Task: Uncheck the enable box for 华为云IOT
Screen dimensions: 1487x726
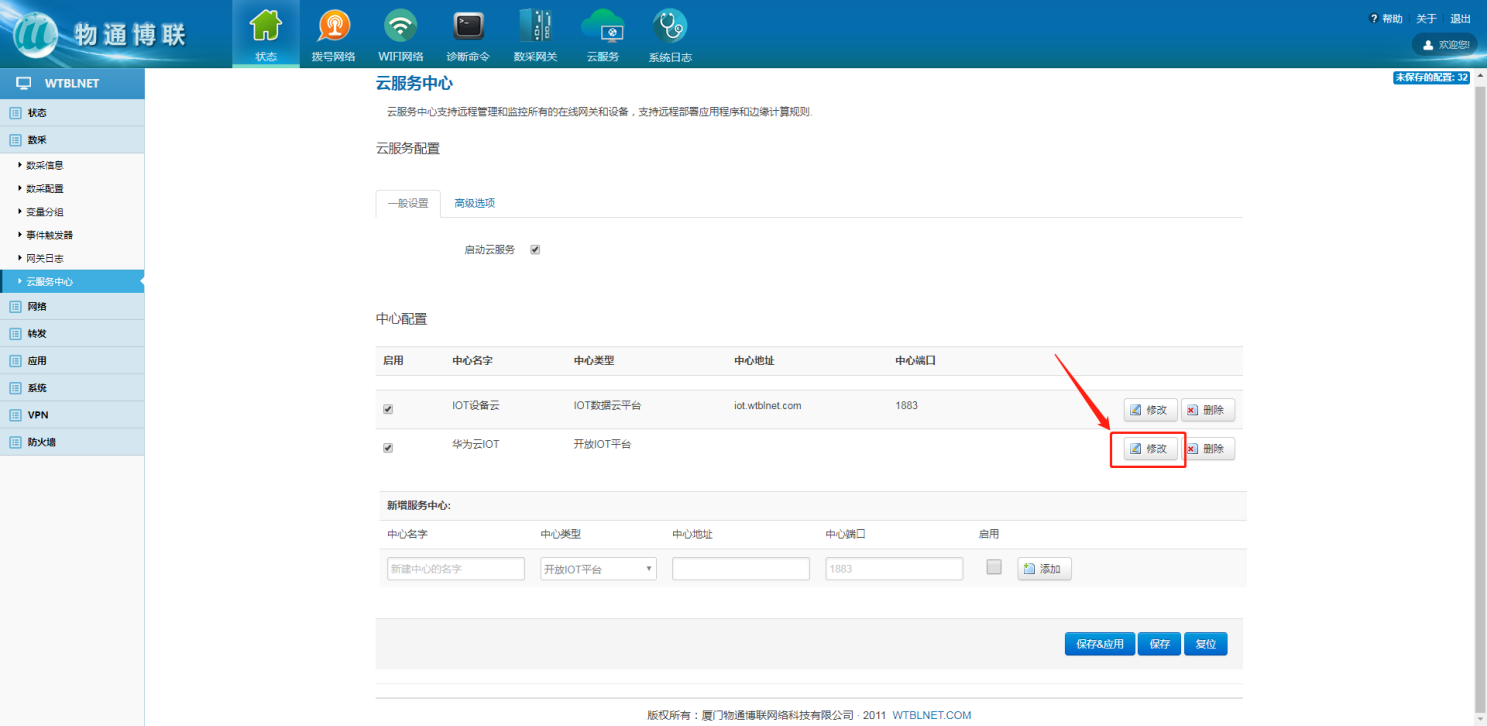Action: pos(388,448)
